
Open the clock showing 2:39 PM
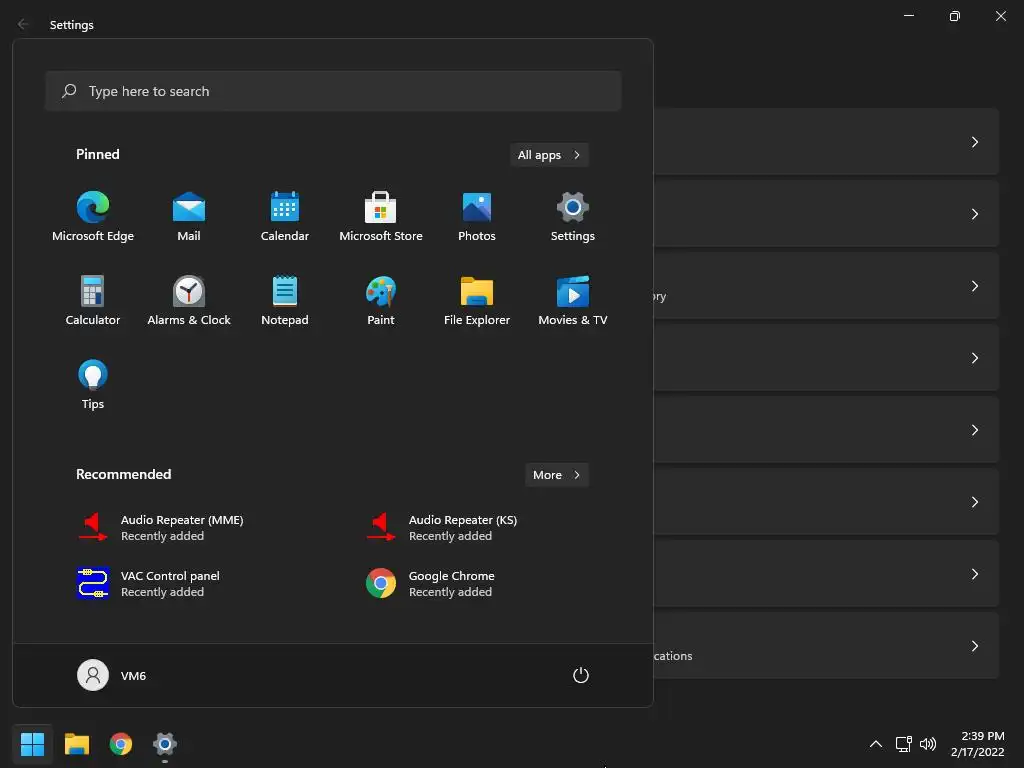[x=978, y=744]
